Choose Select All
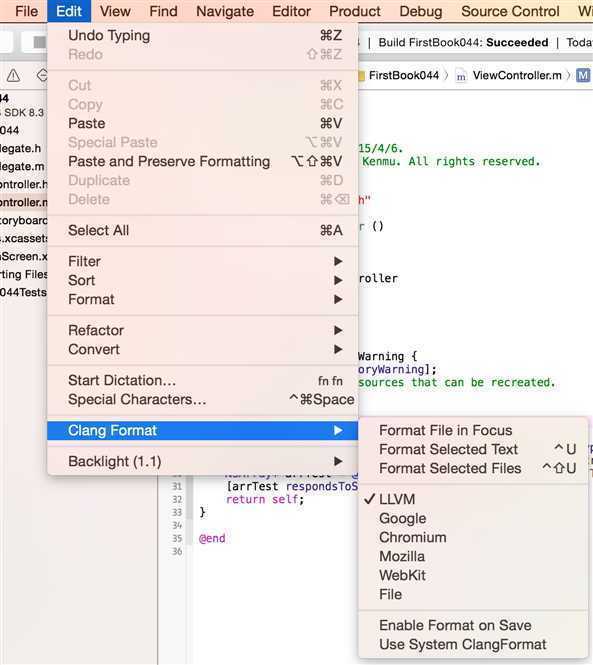593x665 pixels. tap(203, 230)
